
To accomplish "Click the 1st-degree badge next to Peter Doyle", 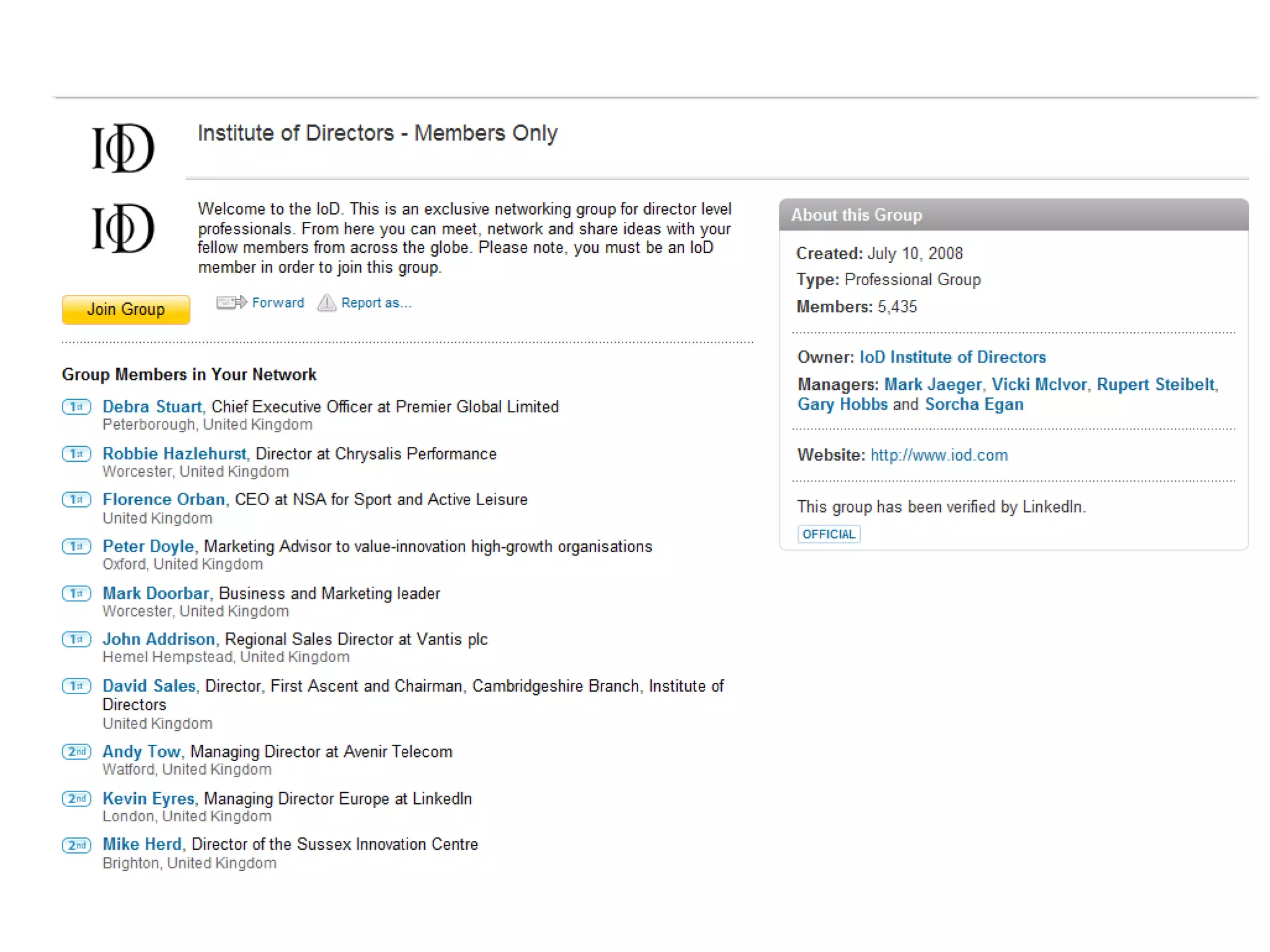I will coord(76,546).
